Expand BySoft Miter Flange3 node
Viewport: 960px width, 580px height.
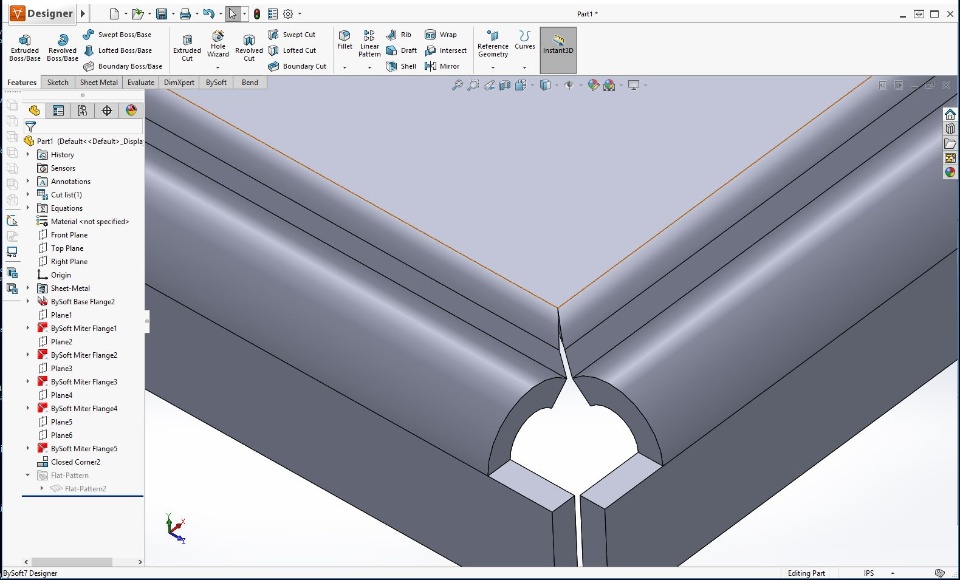28,382
